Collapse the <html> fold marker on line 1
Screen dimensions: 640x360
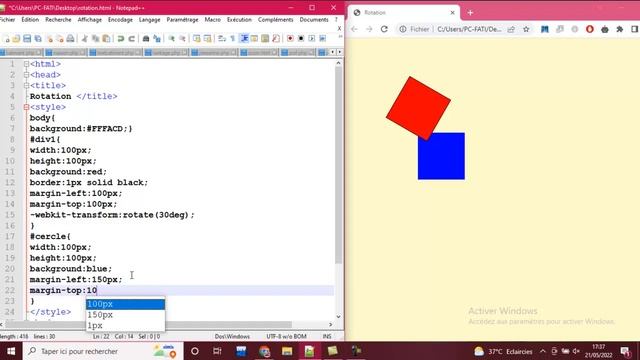27,64
